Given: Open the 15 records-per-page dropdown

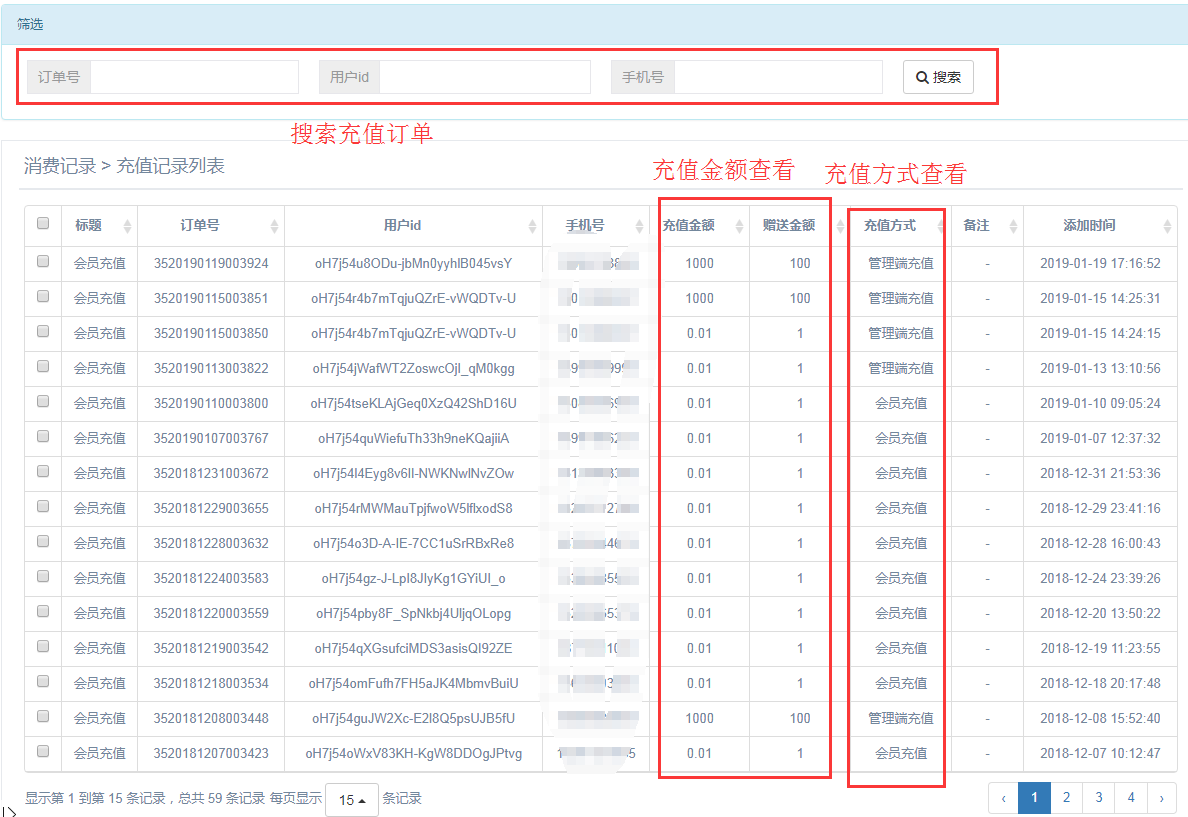Looking at the screenshot, I should click(x=351, y=800).
